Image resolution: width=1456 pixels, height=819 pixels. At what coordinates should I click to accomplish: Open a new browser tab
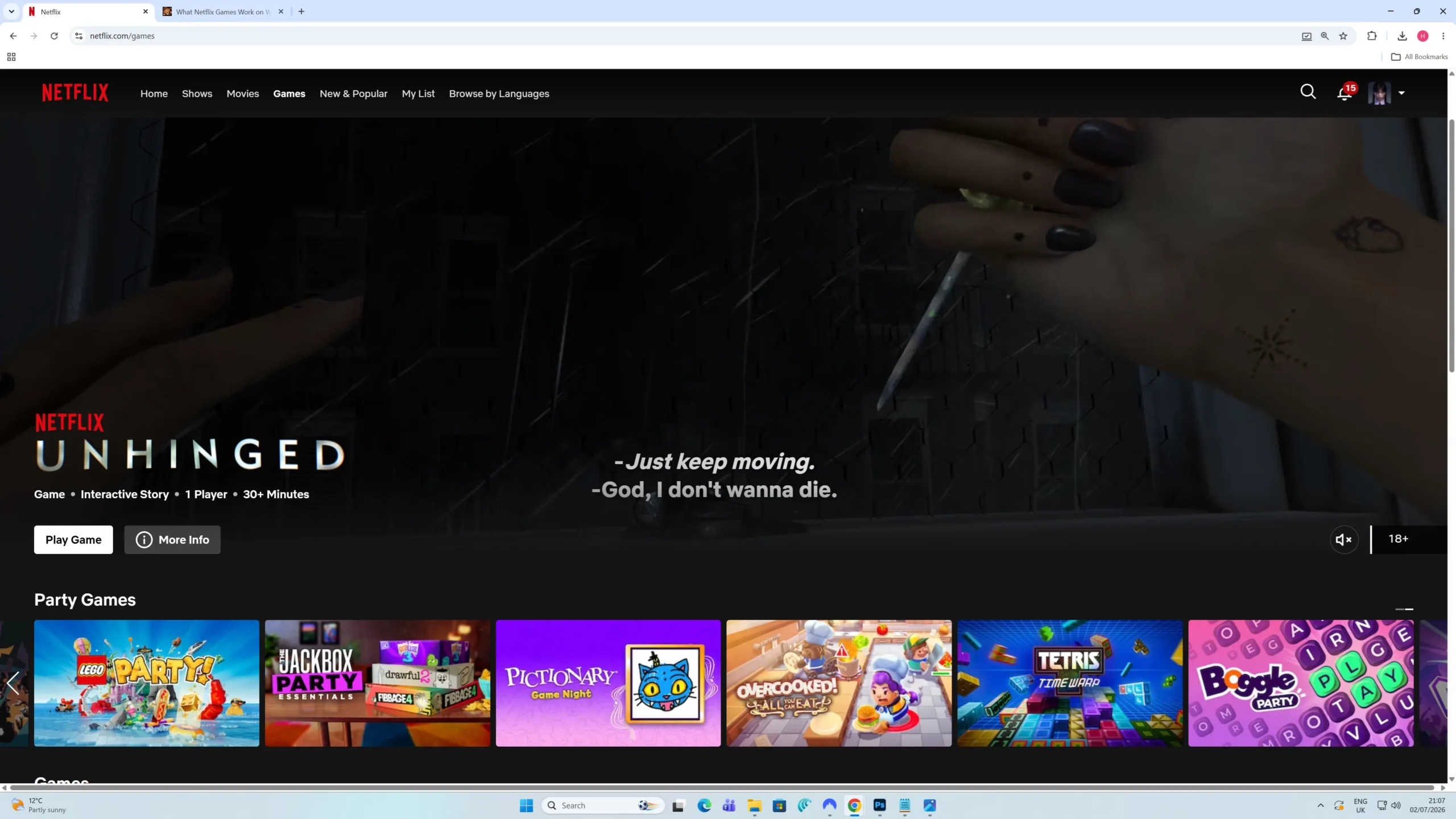coord(301,11)
